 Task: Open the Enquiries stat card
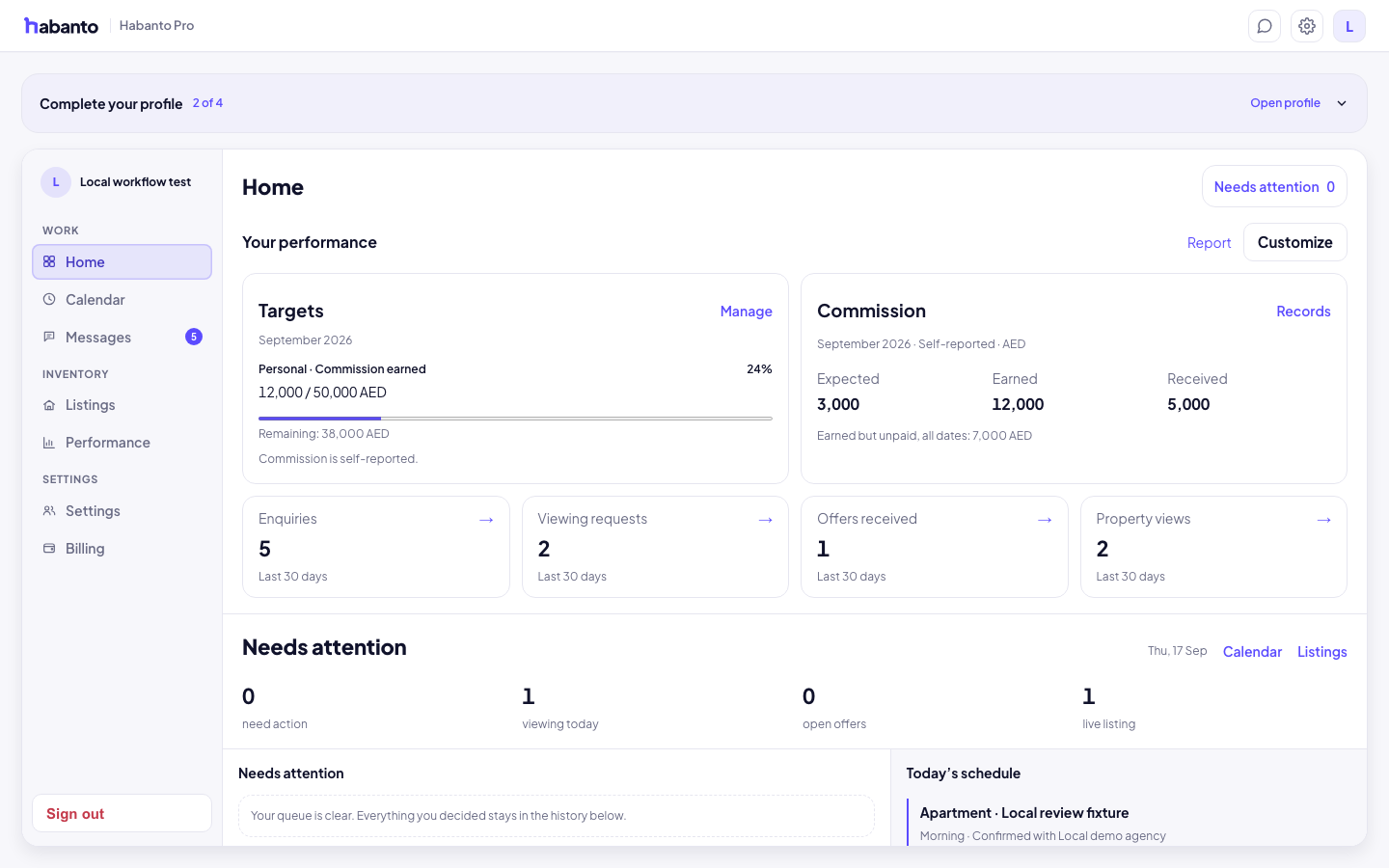pos(376,547)
